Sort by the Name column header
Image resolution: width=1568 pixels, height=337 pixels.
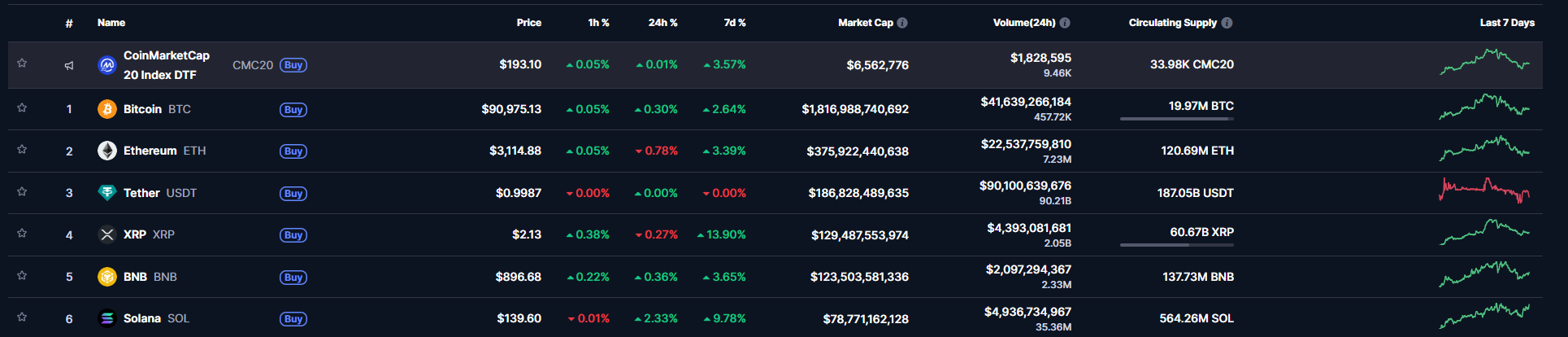tap(111, 23)
